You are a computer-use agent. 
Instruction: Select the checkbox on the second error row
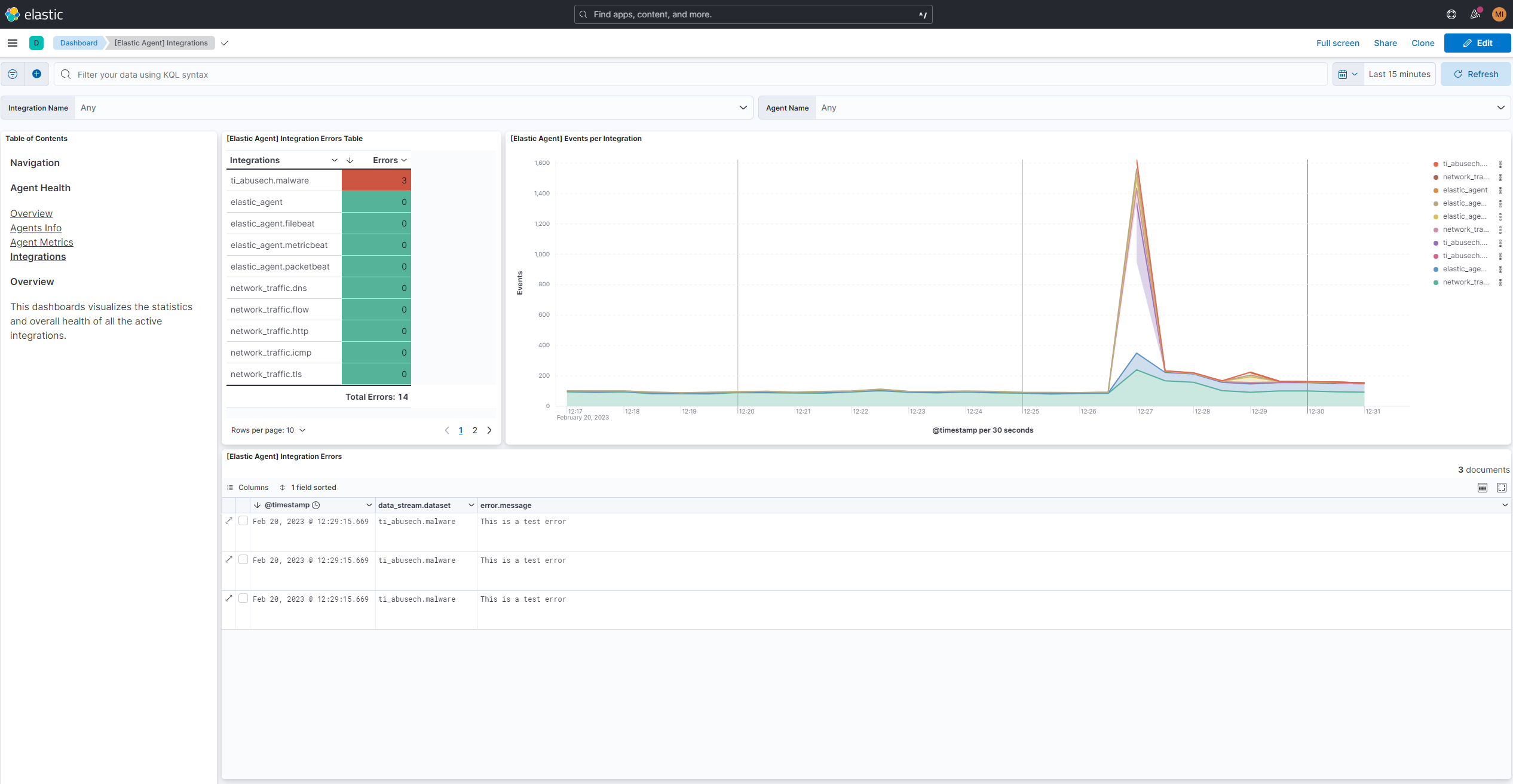pos(243,559)
